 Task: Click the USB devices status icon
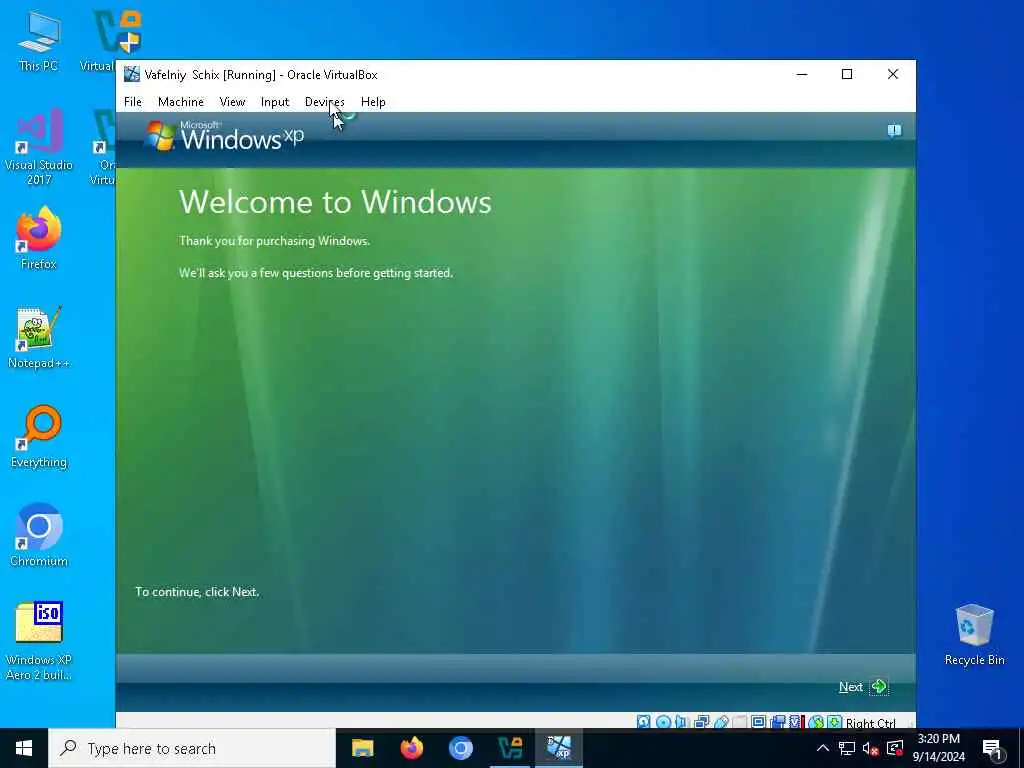pyautogui.click(x=721, y=722)
